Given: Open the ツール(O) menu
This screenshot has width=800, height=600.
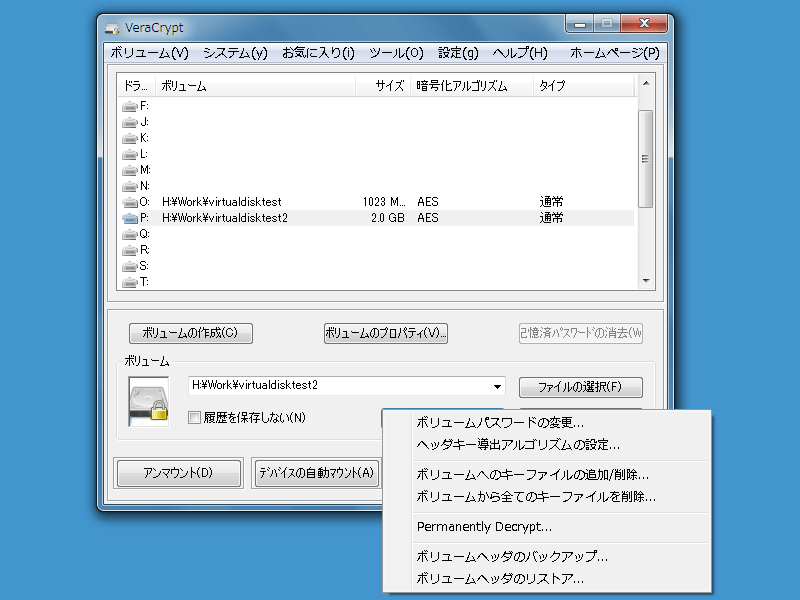Looking at the screenshot, I should click(396, 53).
